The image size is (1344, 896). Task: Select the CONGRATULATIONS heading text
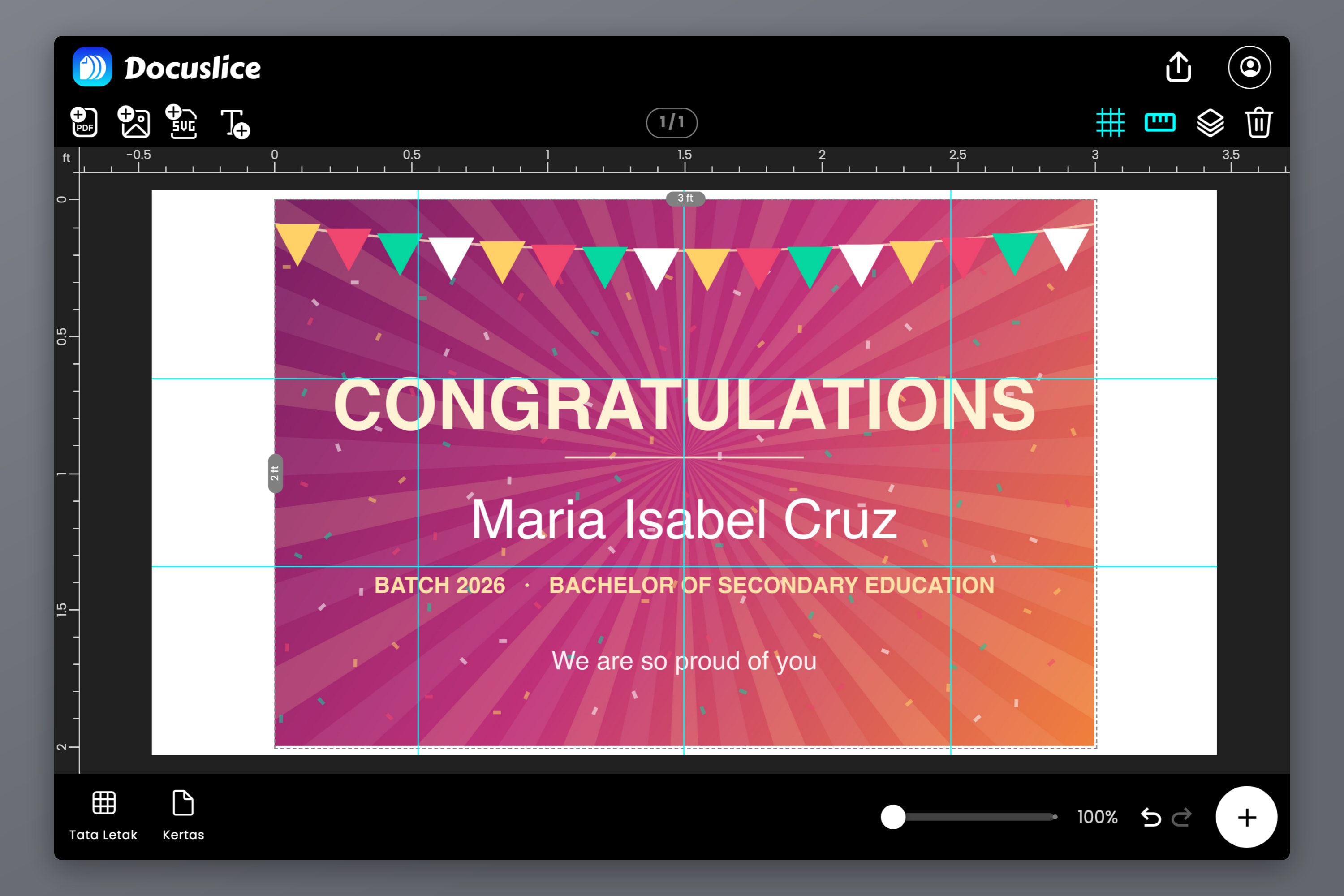point(685,405)
